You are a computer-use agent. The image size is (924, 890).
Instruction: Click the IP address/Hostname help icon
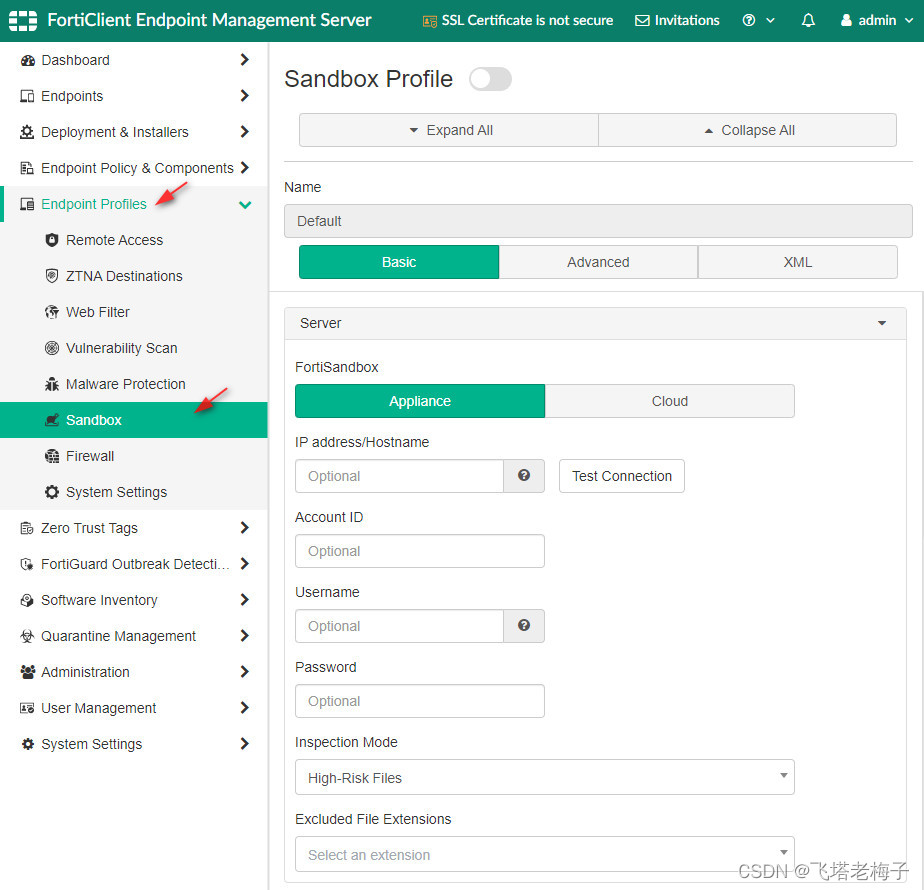(x=524, y=476)
